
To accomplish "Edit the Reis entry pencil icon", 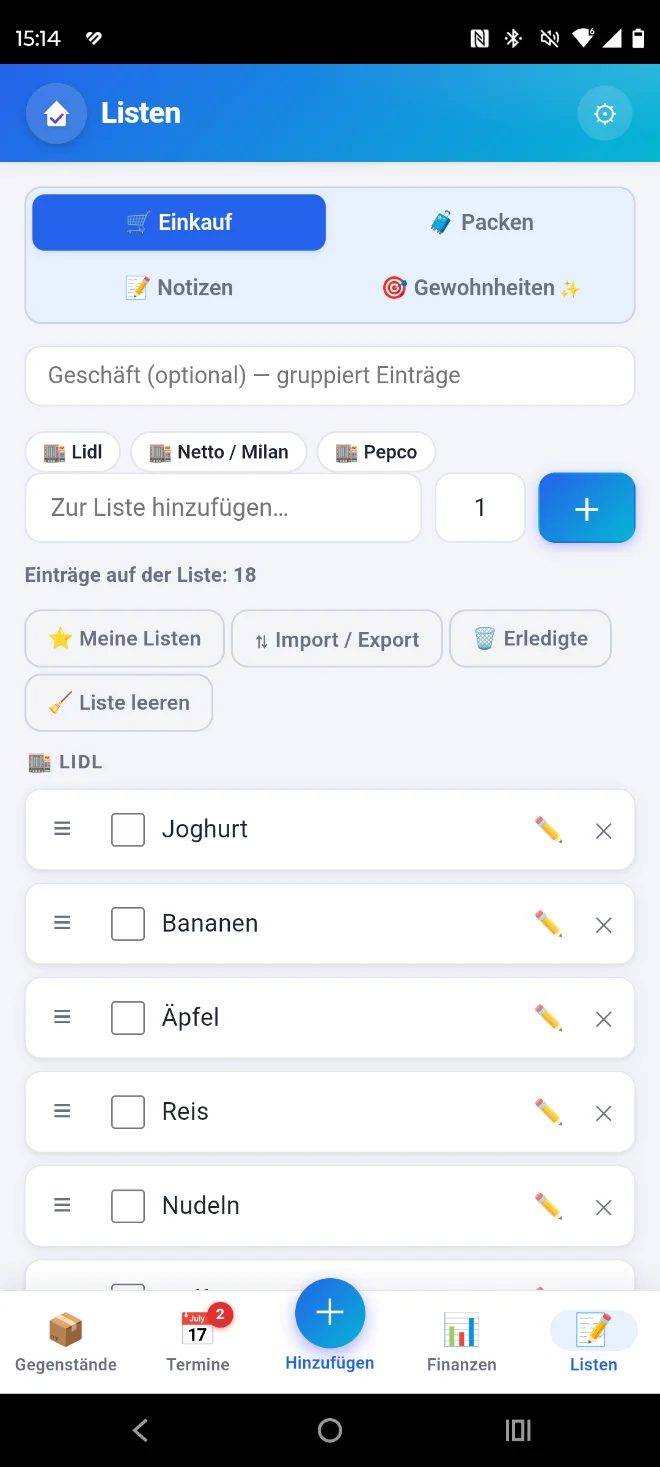I will pyautogui.click(x=548, y=1111).
